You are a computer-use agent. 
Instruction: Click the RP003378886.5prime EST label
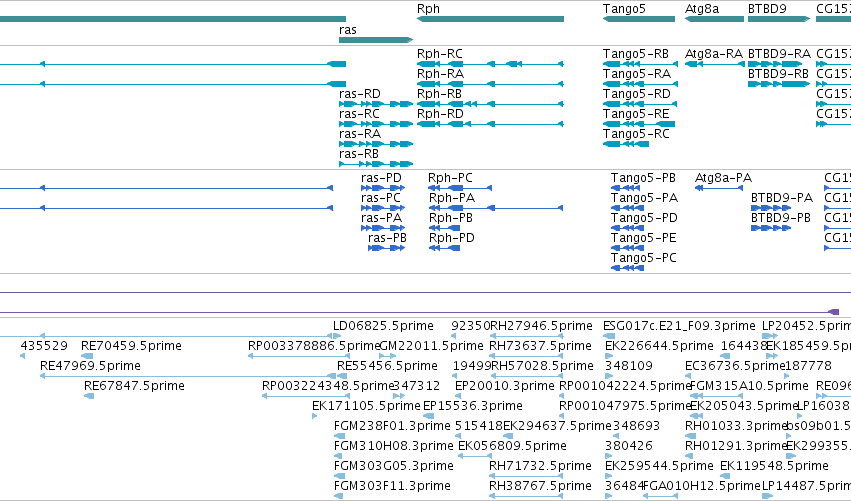pyautogui.click(x=314, y=346)
